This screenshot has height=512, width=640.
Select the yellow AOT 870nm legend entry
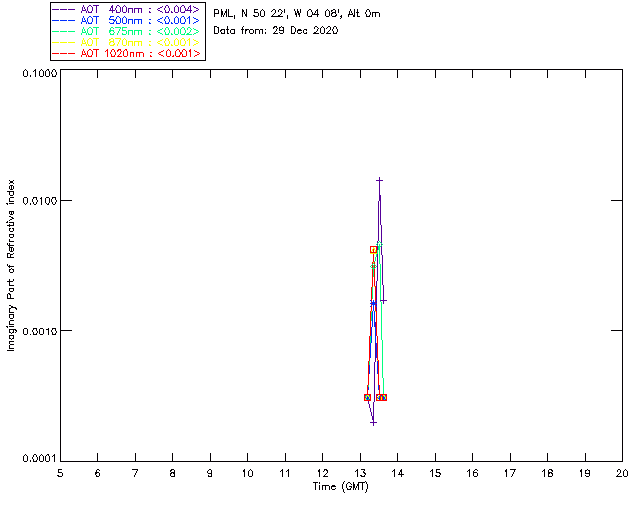click(126, 42)
